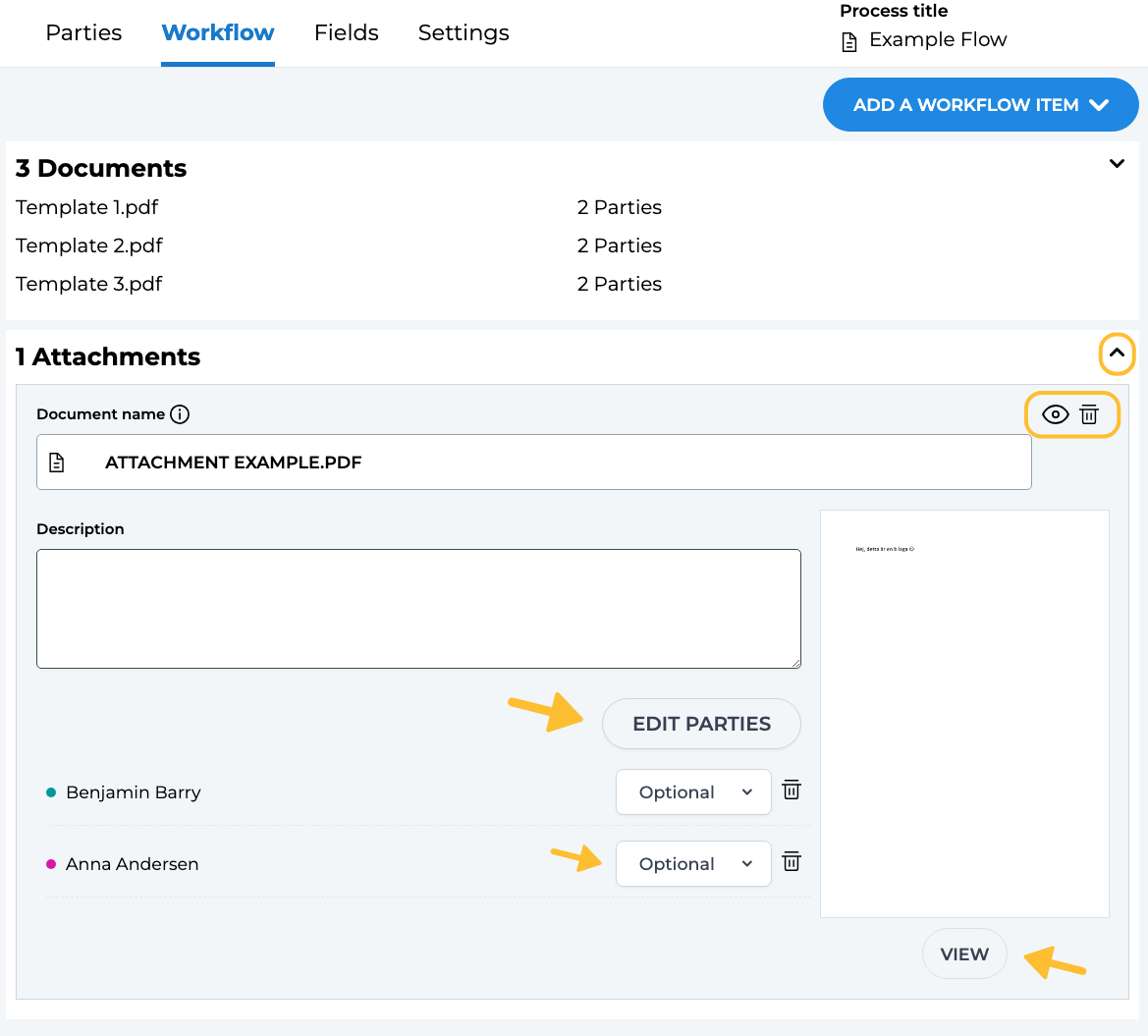Image resolution: width=1148 pixels, height=1036 pixels.
Task: Open Optional dropdown for Anna Andersen
Action: (693, 864)
